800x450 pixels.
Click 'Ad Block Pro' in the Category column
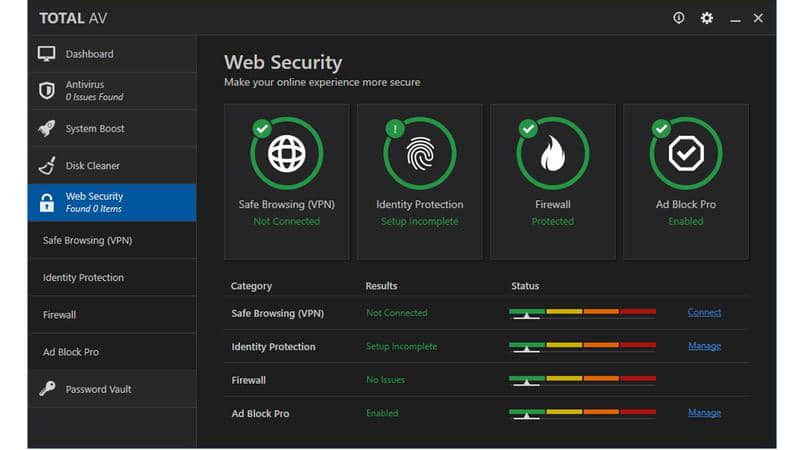coord(260,414)
